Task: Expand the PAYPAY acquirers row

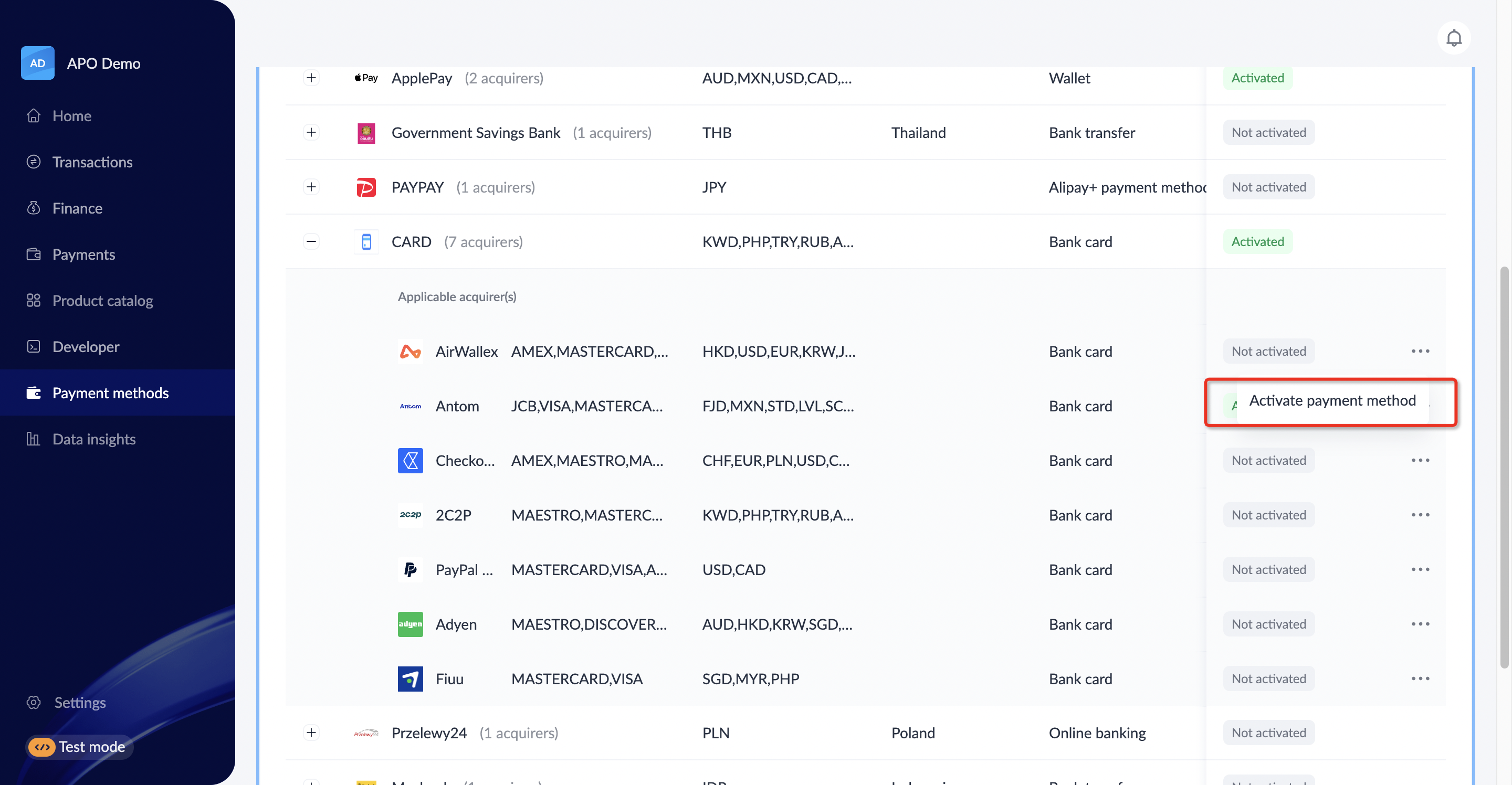Action: (x=311, y=187)
